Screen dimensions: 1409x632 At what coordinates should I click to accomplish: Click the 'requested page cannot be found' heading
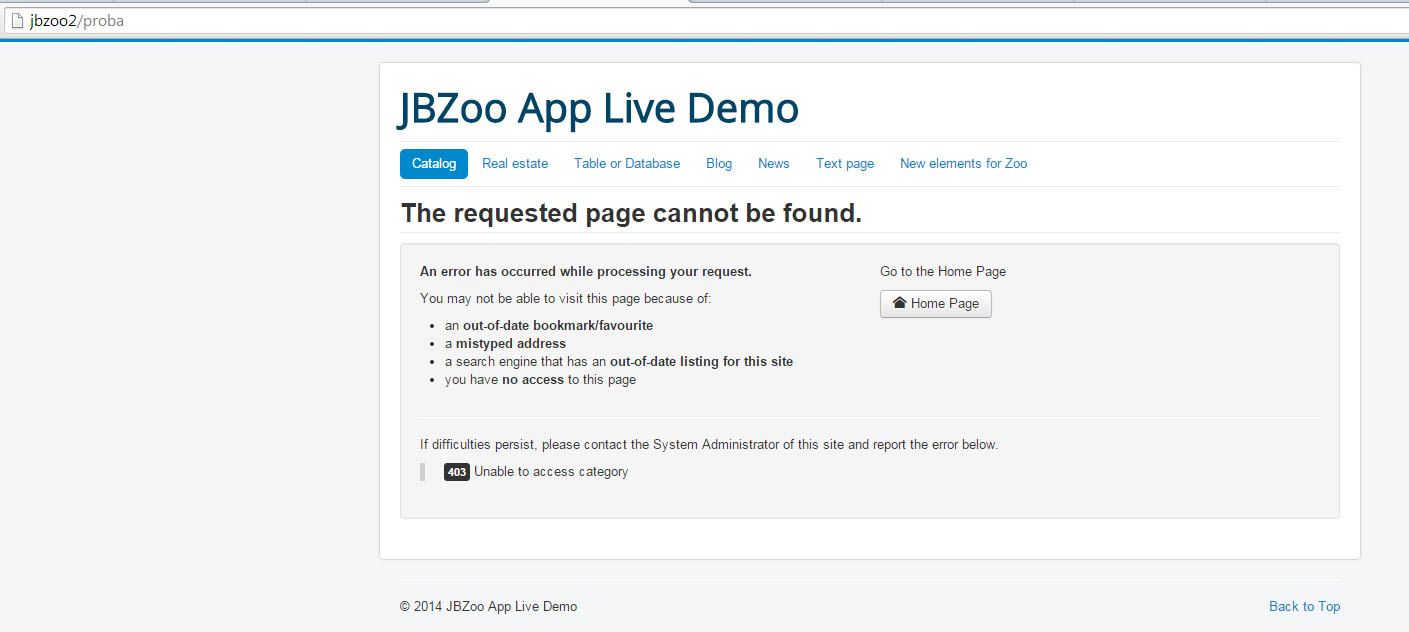(x=631, y=213)
